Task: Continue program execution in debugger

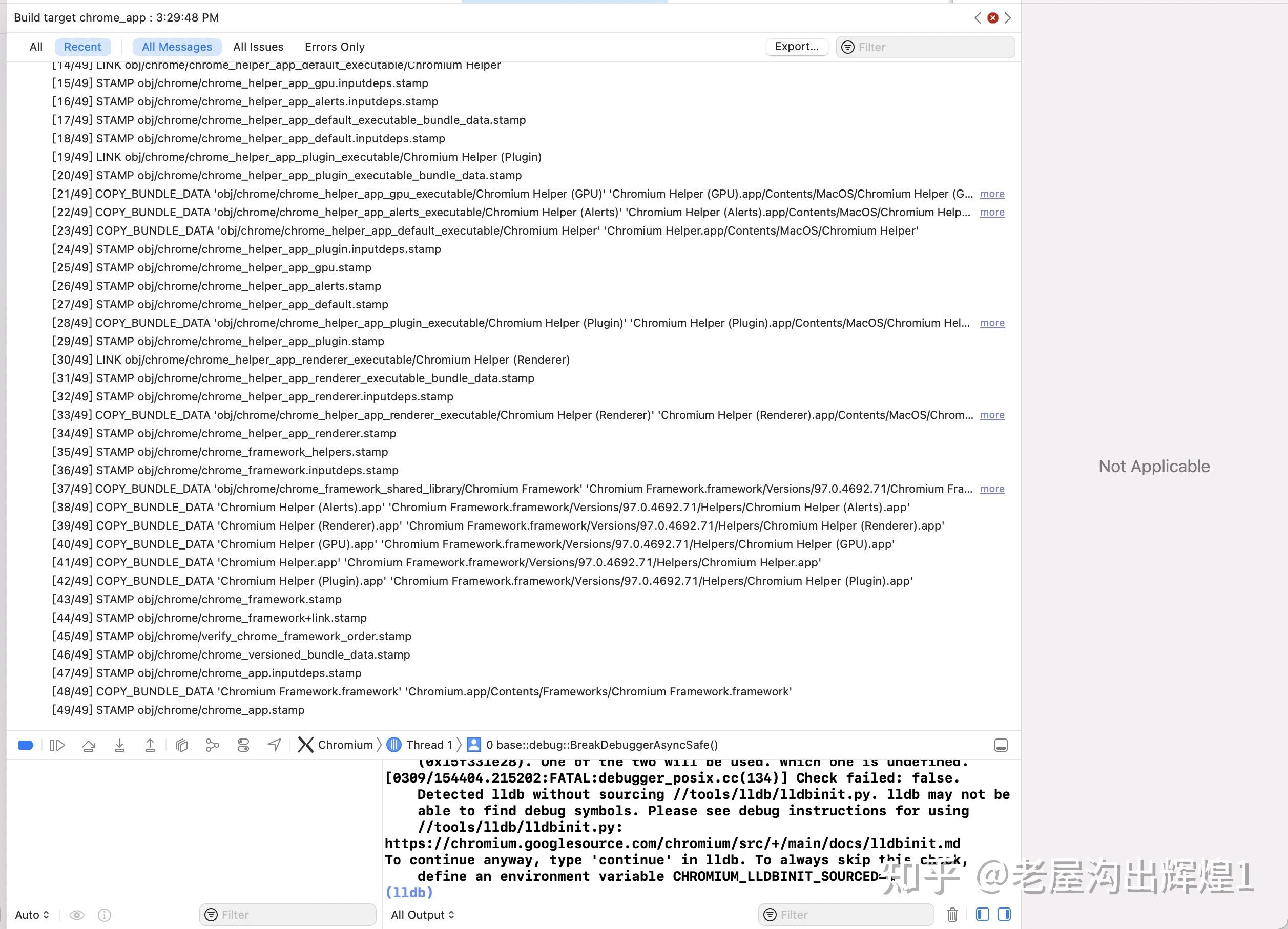Action: [x=57, y=745]
